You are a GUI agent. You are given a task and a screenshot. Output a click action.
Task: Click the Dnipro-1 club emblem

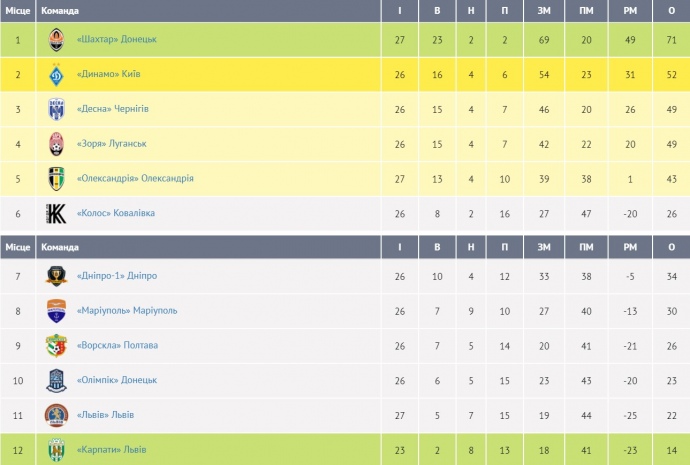pos(57,276)
